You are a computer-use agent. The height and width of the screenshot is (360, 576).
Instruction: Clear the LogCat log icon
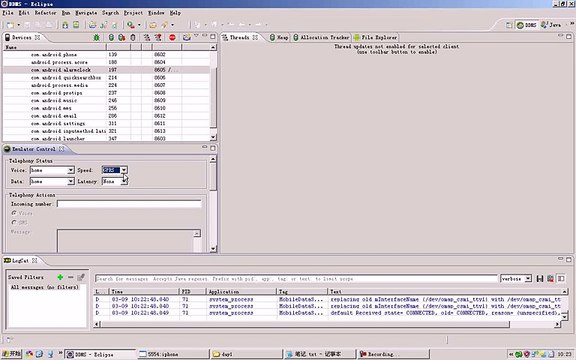pyautogui.click(x=550, y=279)
